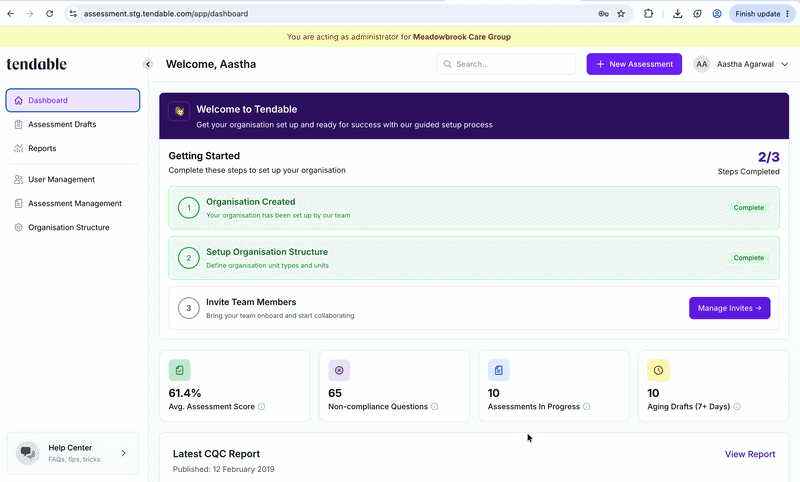The width and height of the screenshot is (800, 482).
Task: Click the media control icon in browser toolbar
Action: [x=697, y=14]
